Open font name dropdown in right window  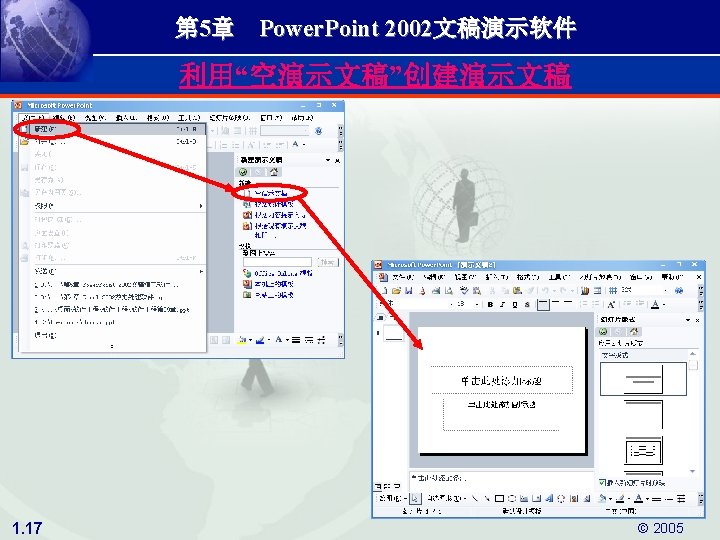click(x=451, y=304)
